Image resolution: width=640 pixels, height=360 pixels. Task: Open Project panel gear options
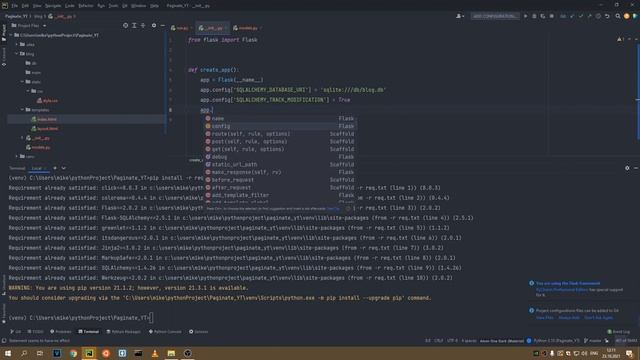click(154, 25)
